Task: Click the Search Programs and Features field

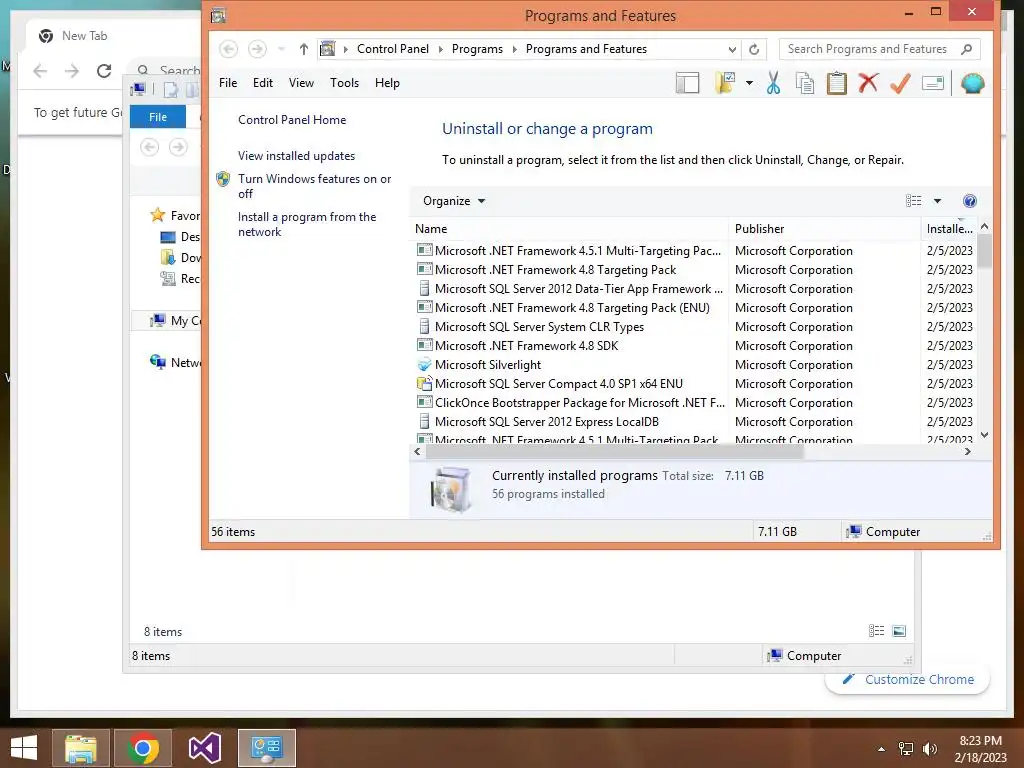Action: point(879,49)
